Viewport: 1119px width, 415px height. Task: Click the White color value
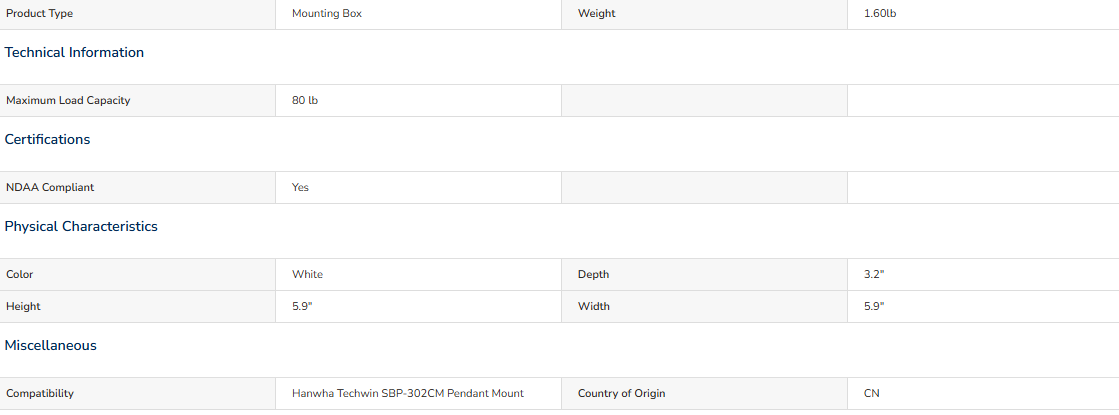pyautogui.click(x=308, y=275)
